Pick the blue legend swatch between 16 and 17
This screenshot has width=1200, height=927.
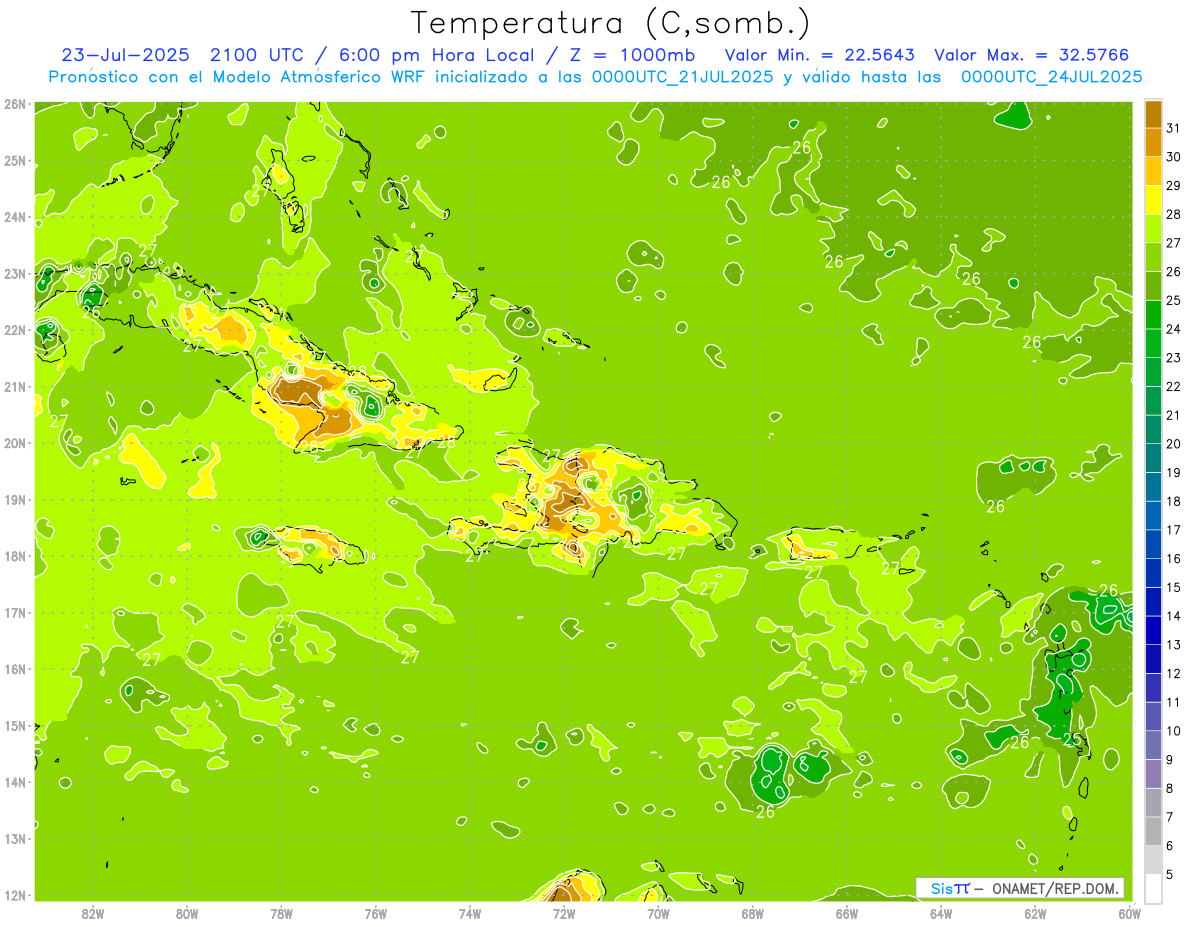1153,544
